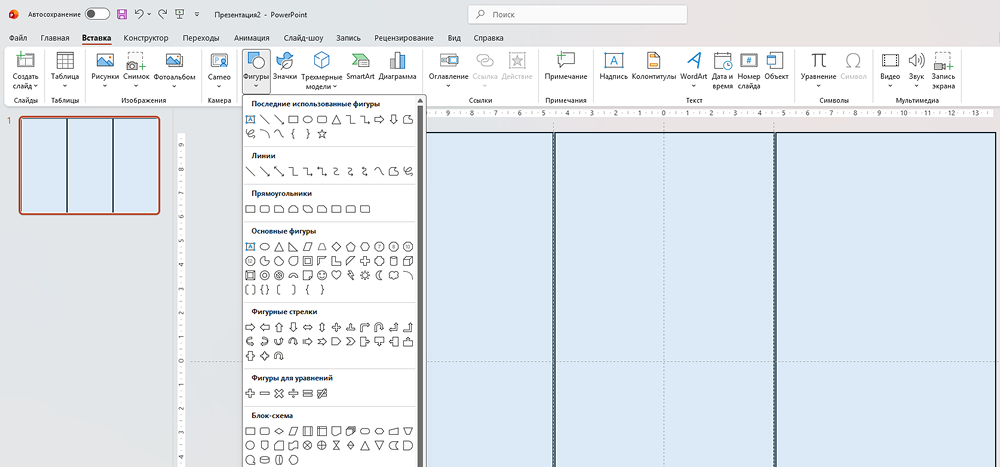Open Customize Quick Access Toolbar dropdown
This screenshot has width=1000, height=467.
pos(197,13)
